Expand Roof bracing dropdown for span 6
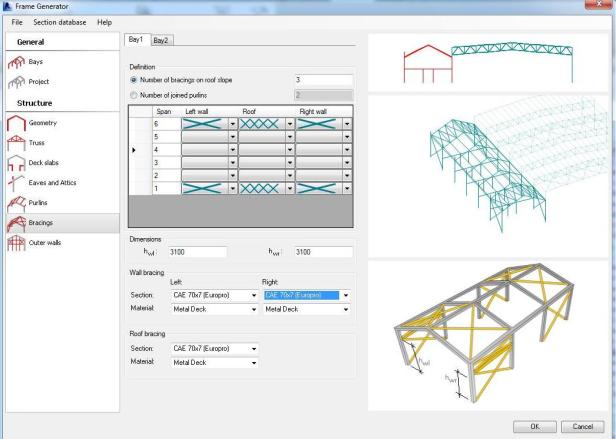 click(x=291, y=124)
